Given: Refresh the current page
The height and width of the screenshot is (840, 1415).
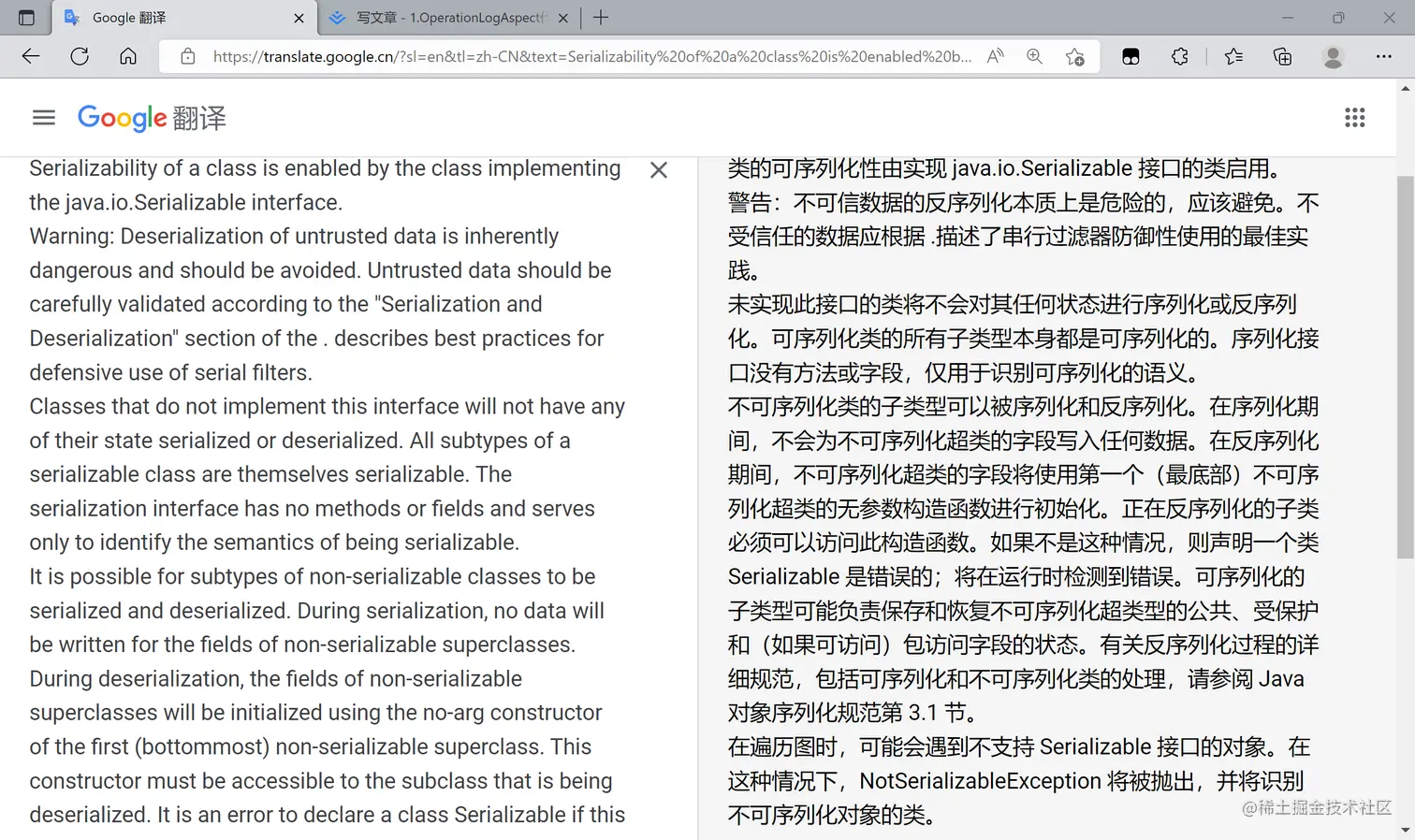Looking at the screenshot, I should tap(80, 57).
